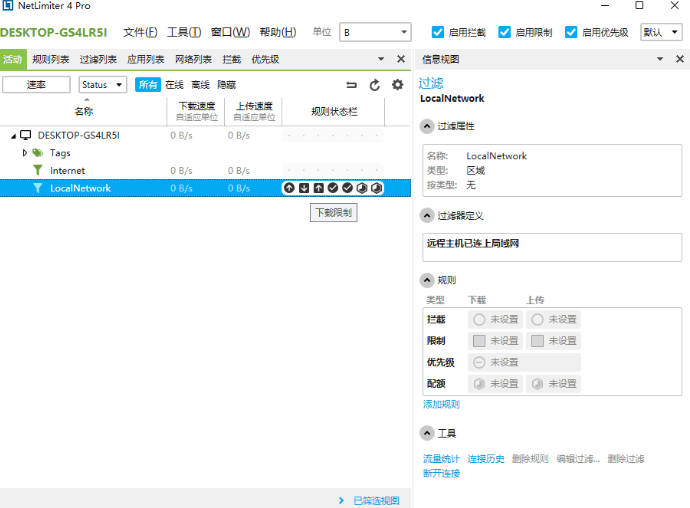Click the first checkmark blocker icon in LocalNetwork row
The image size is (690, 508).
tap(333, 188)
